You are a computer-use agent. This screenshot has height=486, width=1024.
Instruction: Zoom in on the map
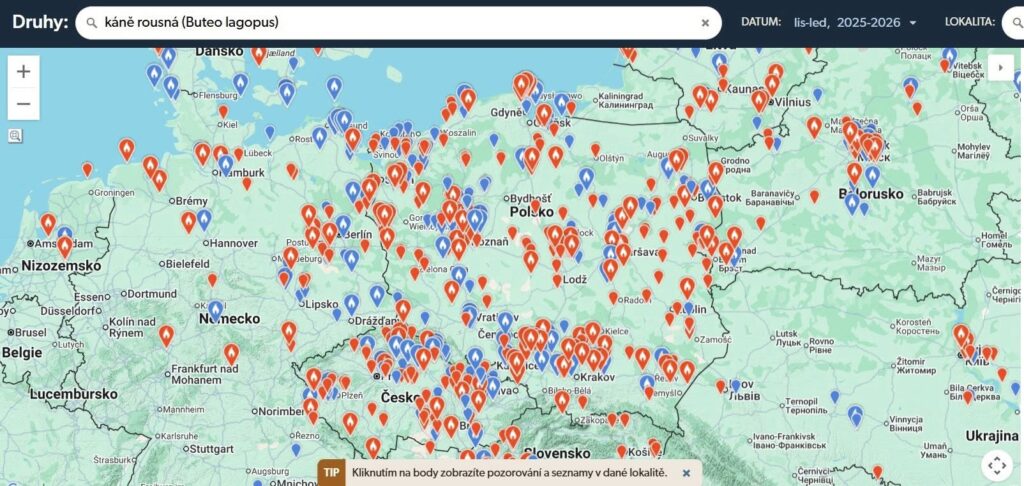24,71
